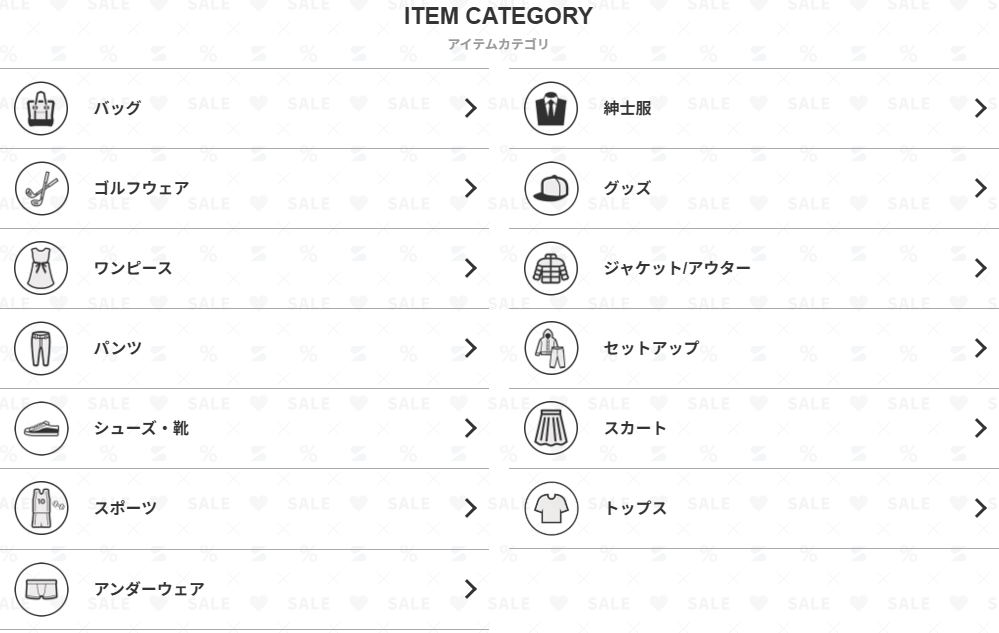Select the バッグ tote bag icon
The width and height of the screenshot is (999, 633).
point(40,108)
